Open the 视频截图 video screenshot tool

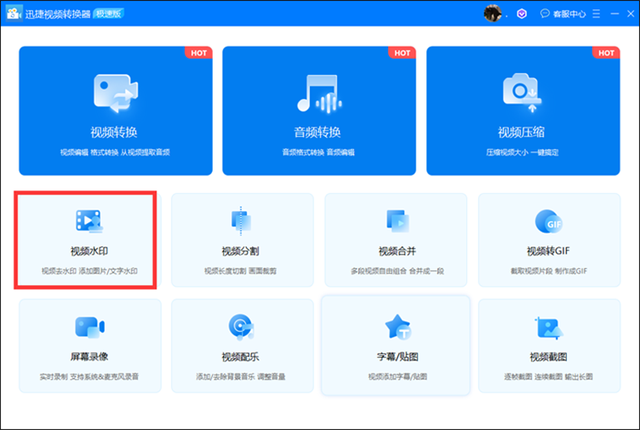click(x=547, y=343)
